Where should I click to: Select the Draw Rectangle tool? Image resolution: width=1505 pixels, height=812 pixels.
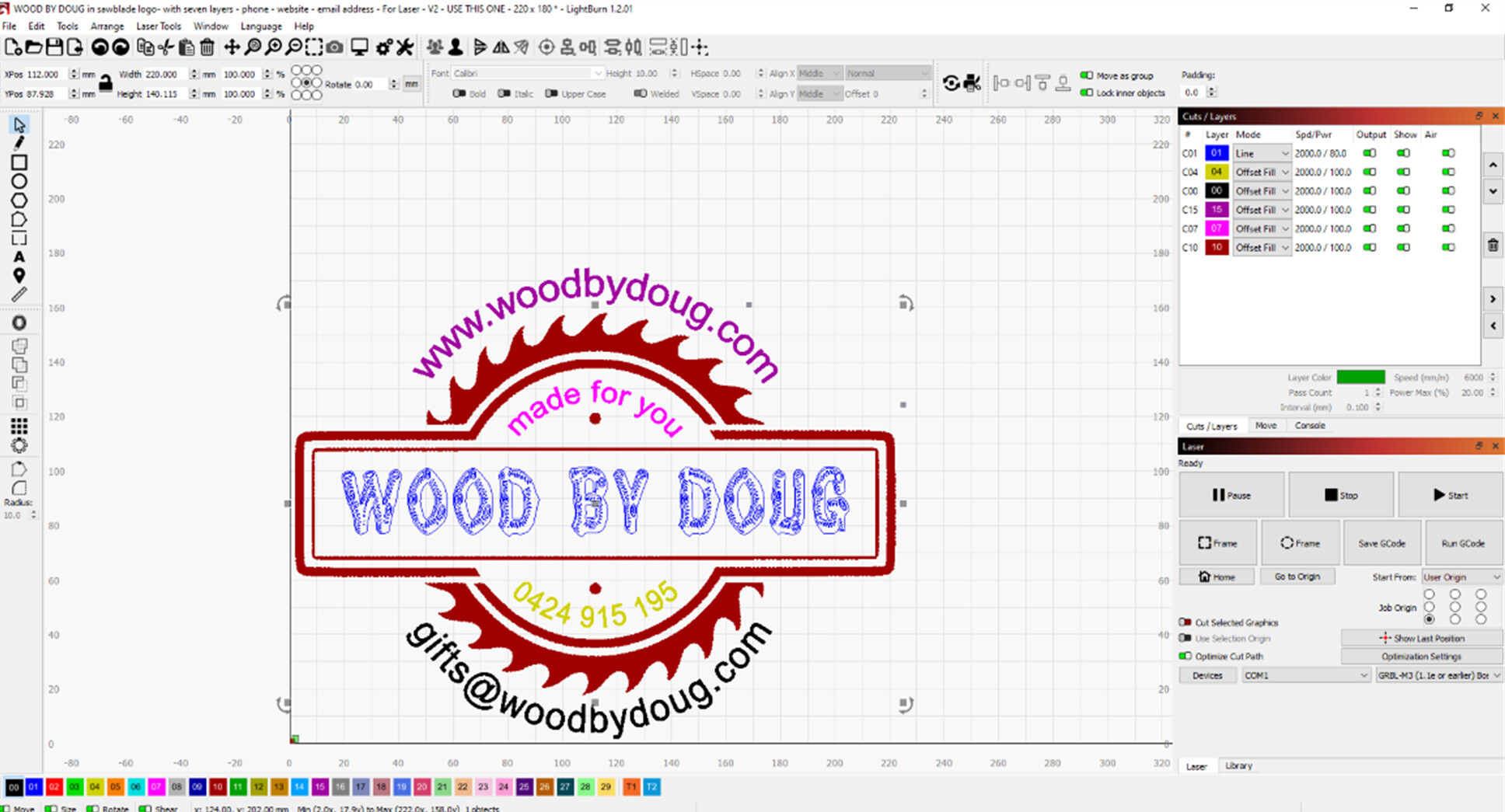tap(19, 162)
